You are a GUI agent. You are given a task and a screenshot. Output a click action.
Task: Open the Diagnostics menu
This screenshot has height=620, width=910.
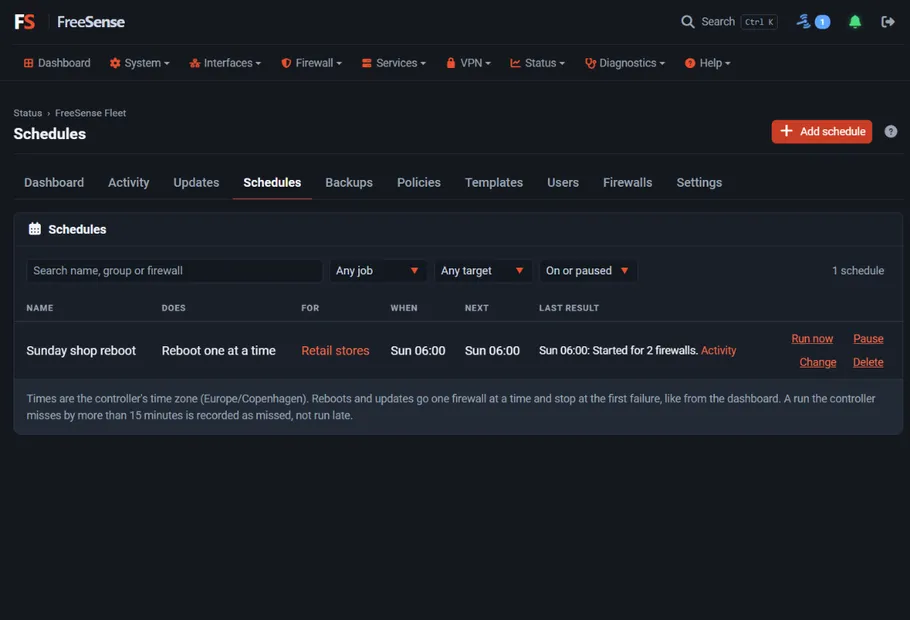click(x=625, y=63)
